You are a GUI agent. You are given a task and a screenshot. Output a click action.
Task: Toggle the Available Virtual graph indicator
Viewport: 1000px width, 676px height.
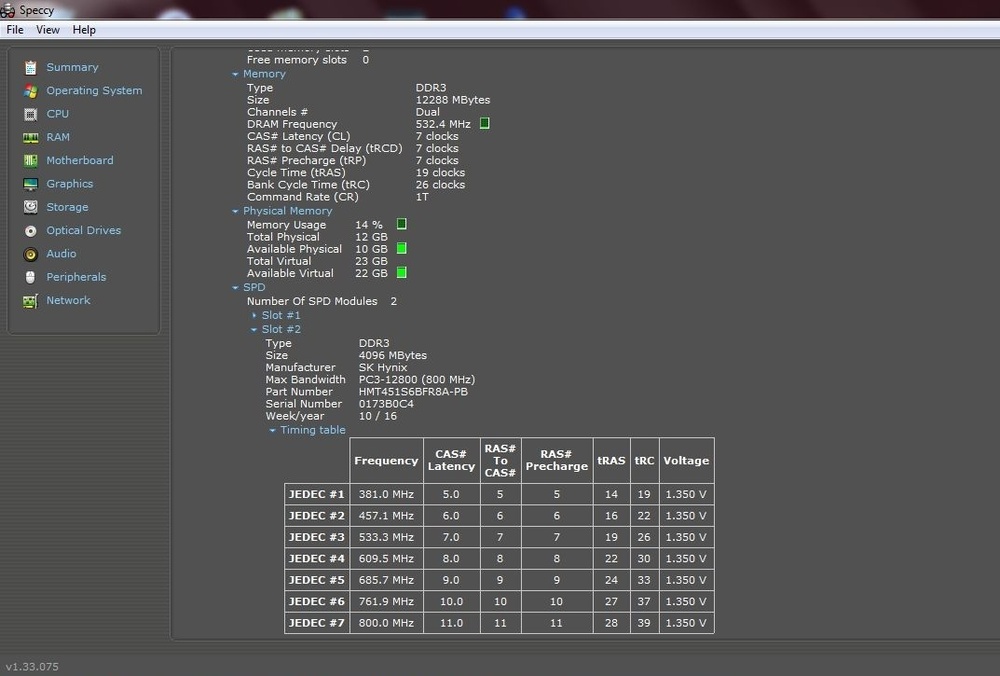[402, 272]
